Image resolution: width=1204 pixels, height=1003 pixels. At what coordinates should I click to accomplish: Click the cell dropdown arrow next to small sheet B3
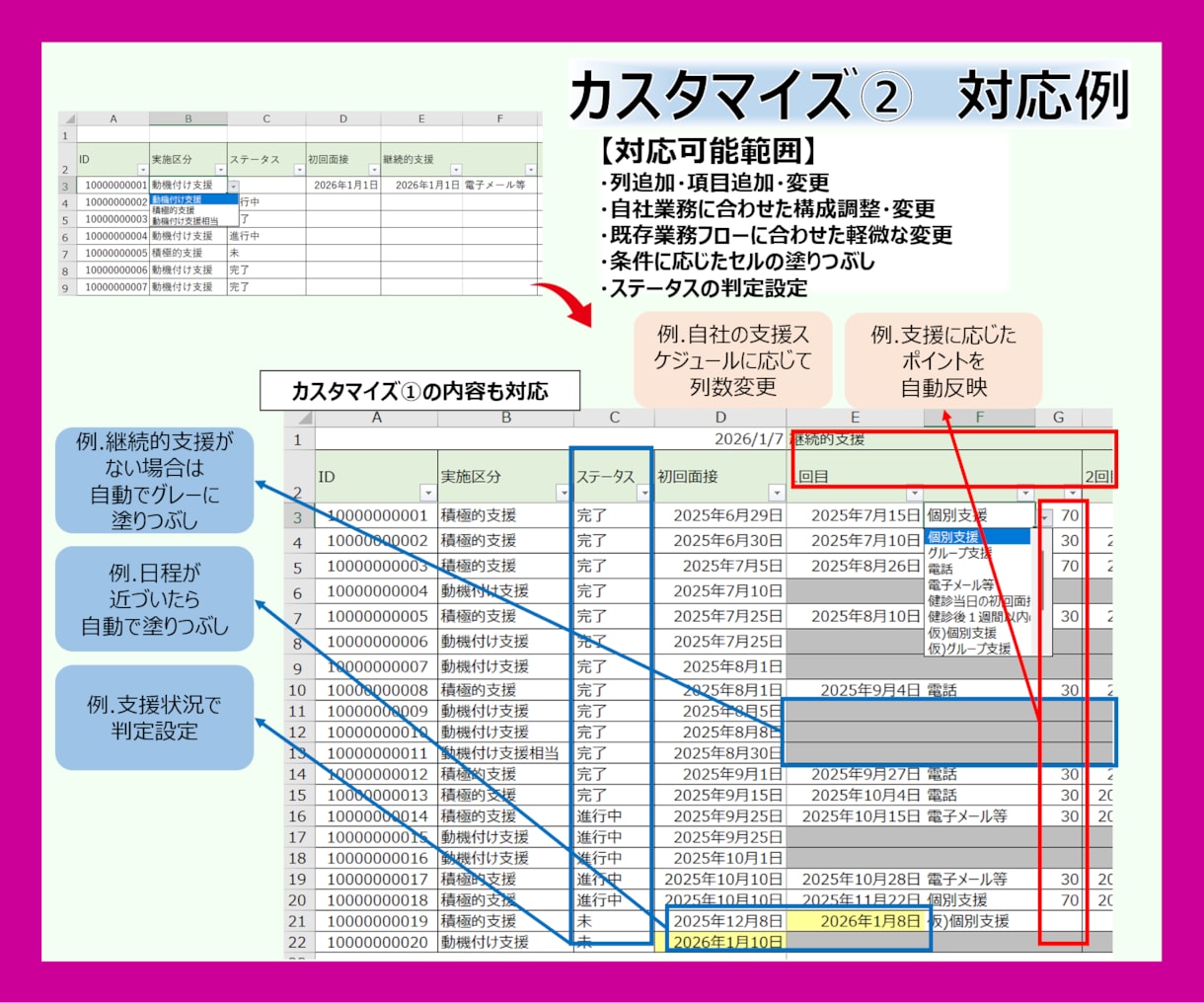233,186
